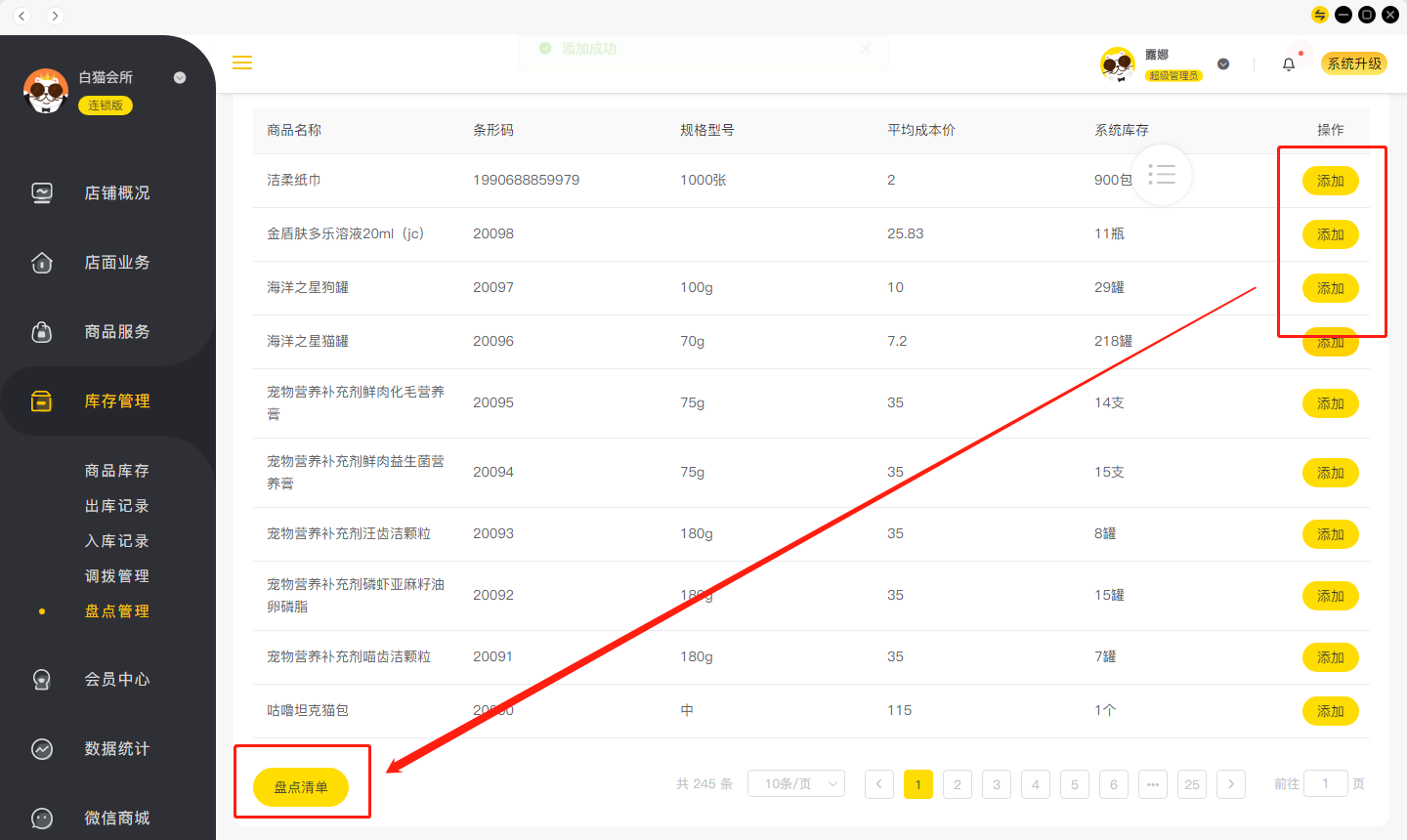Viewport: 1407px width, 840px height.
Task: Click the 商品服务 bag icon
Action: click(42, 331)
